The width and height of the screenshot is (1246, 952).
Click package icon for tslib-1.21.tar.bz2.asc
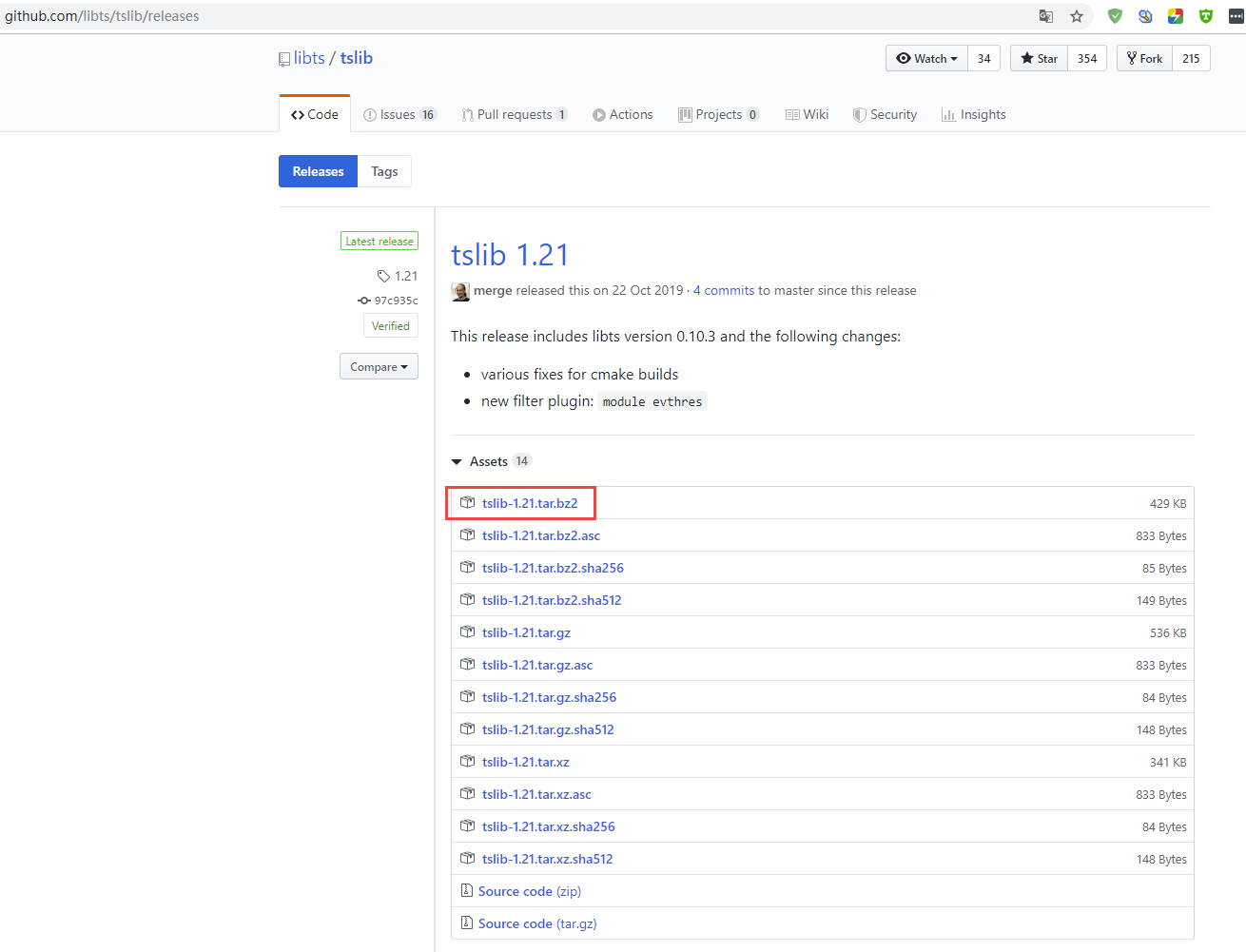point(467,534)
